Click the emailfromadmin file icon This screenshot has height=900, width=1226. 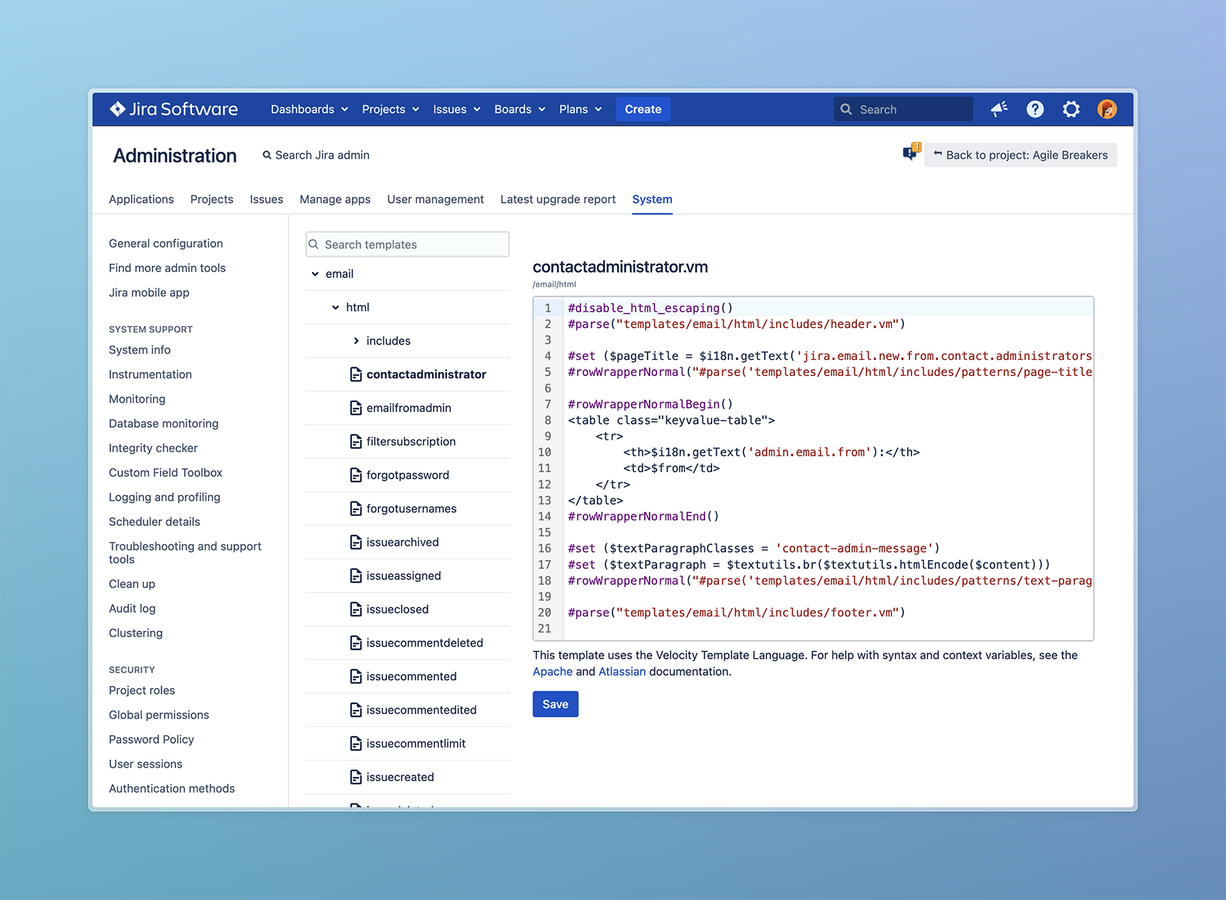(x=356, y=408)
